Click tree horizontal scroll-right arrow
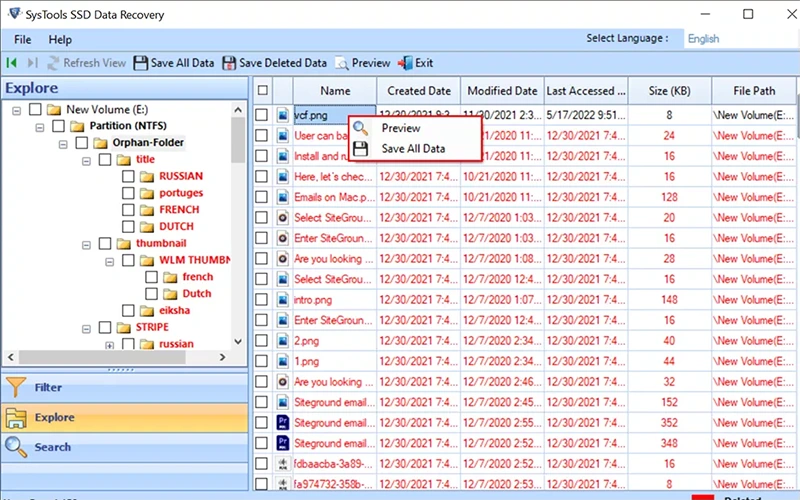Image resolution: width=800 pixels, height=500 pixels. 222,357
